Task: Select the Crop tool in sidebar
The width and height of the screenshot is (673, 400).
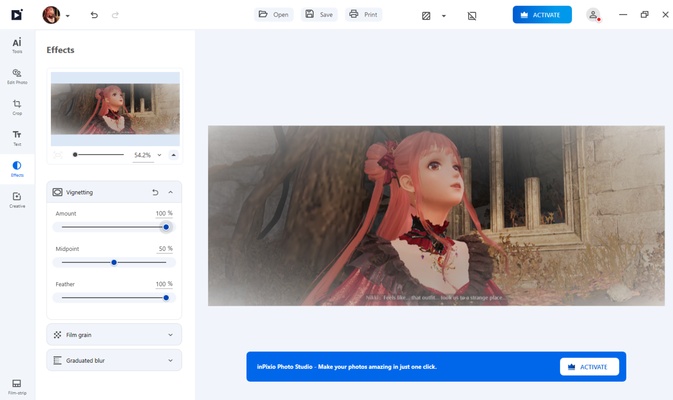Action: pyautogui.click(x=17, y=107)
